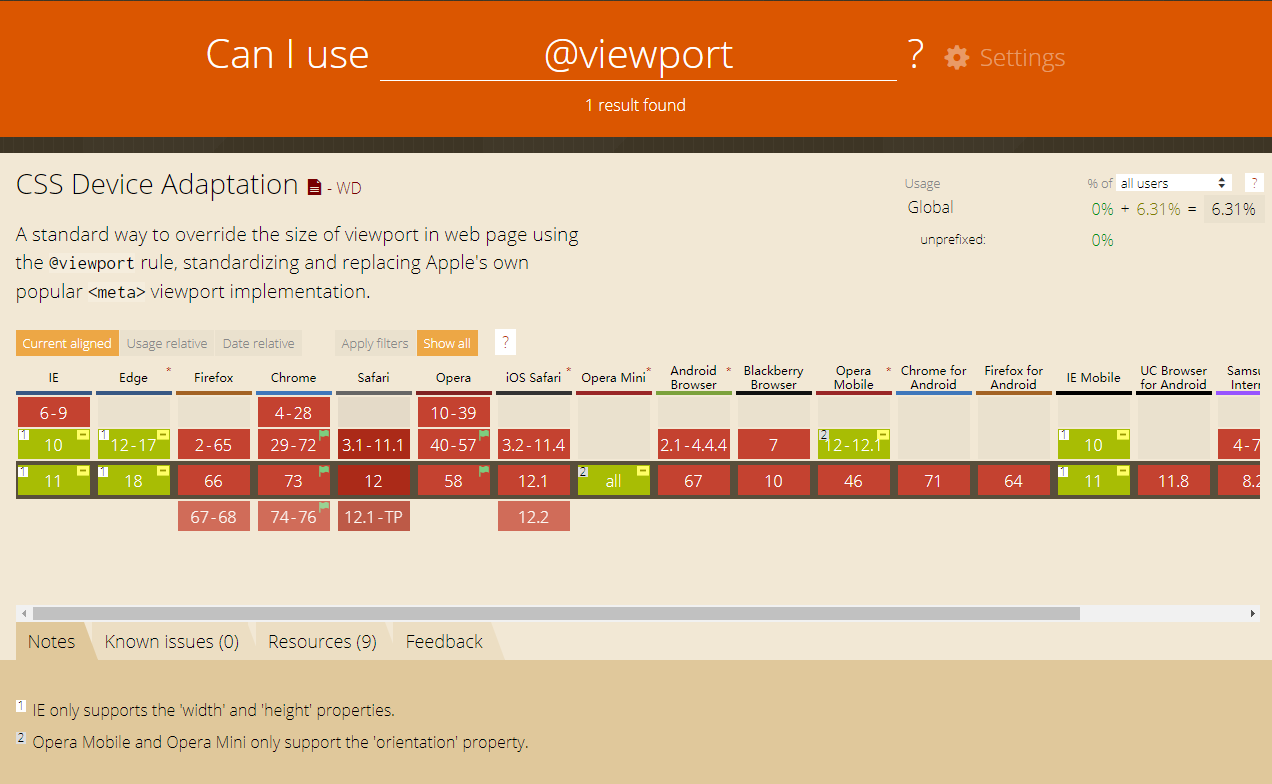Click the Blackberry Browser column header
The width and height of the screenshot is (1272, 784).
(774, 378)
